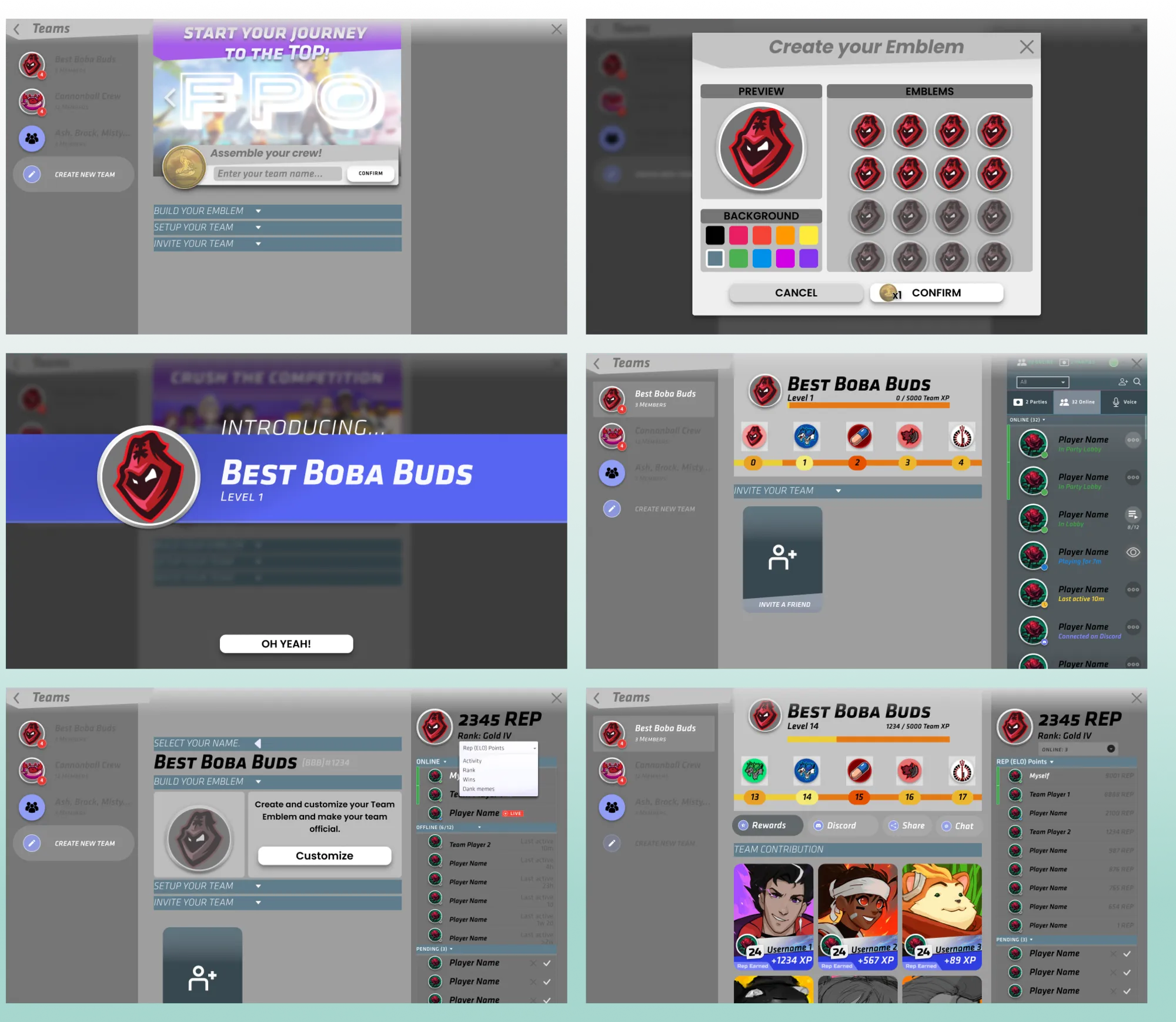Click the add-friend icon beside the search icon
The image size is (1176, 1022).
coord(1123,382)
